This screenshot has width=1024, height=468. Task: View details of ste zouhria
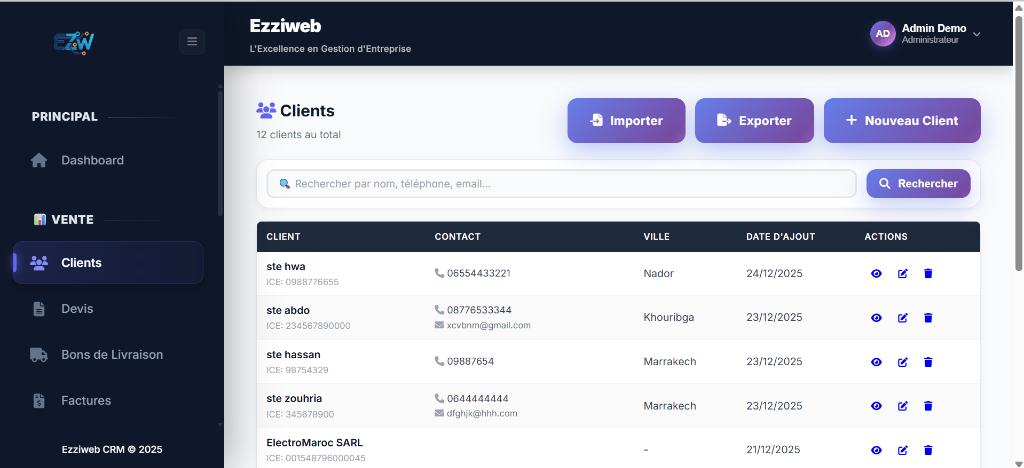[x=876, y=406]
